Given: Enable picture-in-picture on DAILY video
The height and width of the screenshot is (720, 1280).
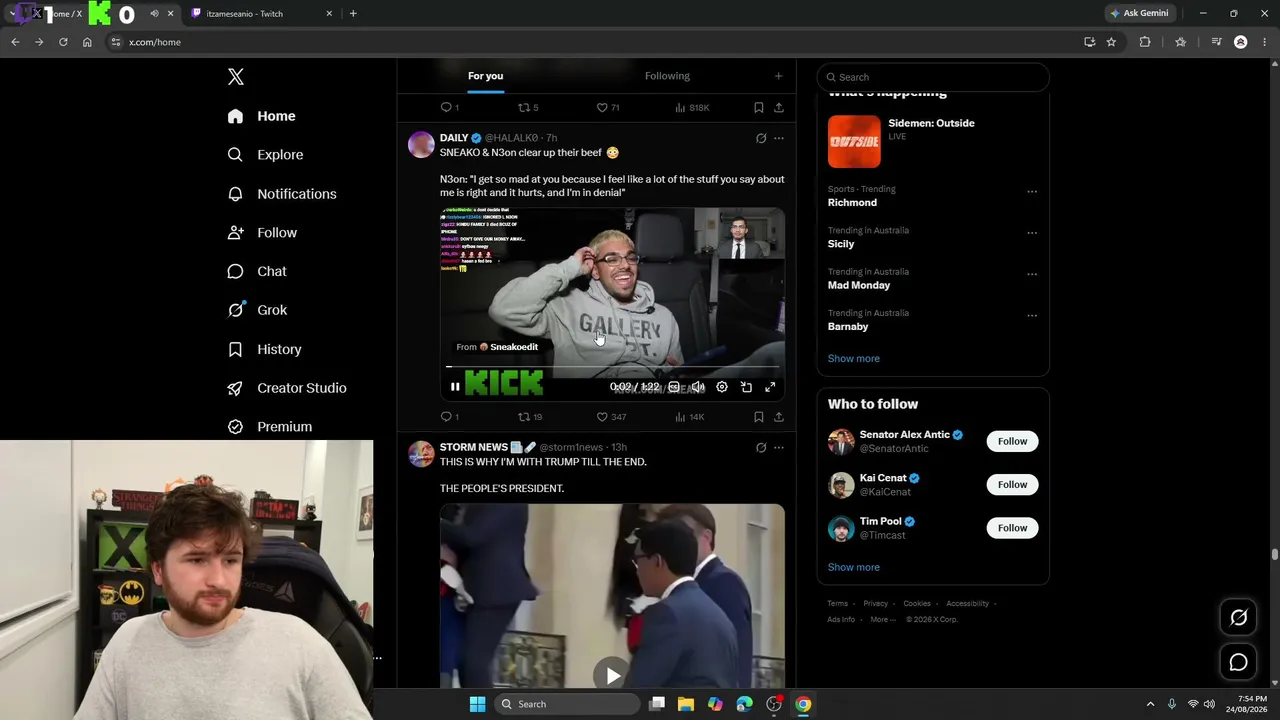Looking at the screenshot, I should (746, 387).
